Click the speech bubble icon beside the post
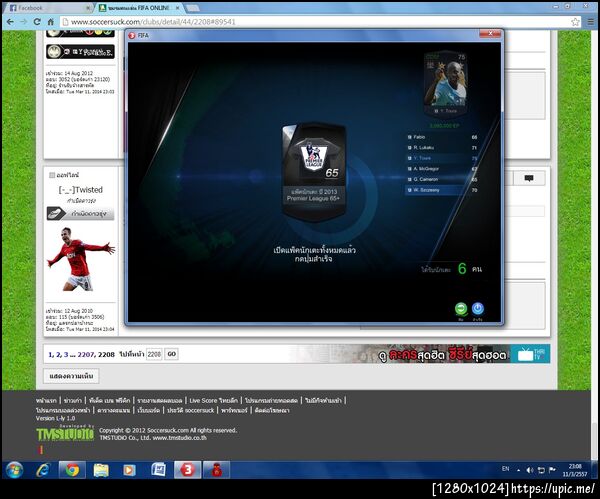Image resolution: width=600 pixels, height=499 pixels. pos(529,178)
